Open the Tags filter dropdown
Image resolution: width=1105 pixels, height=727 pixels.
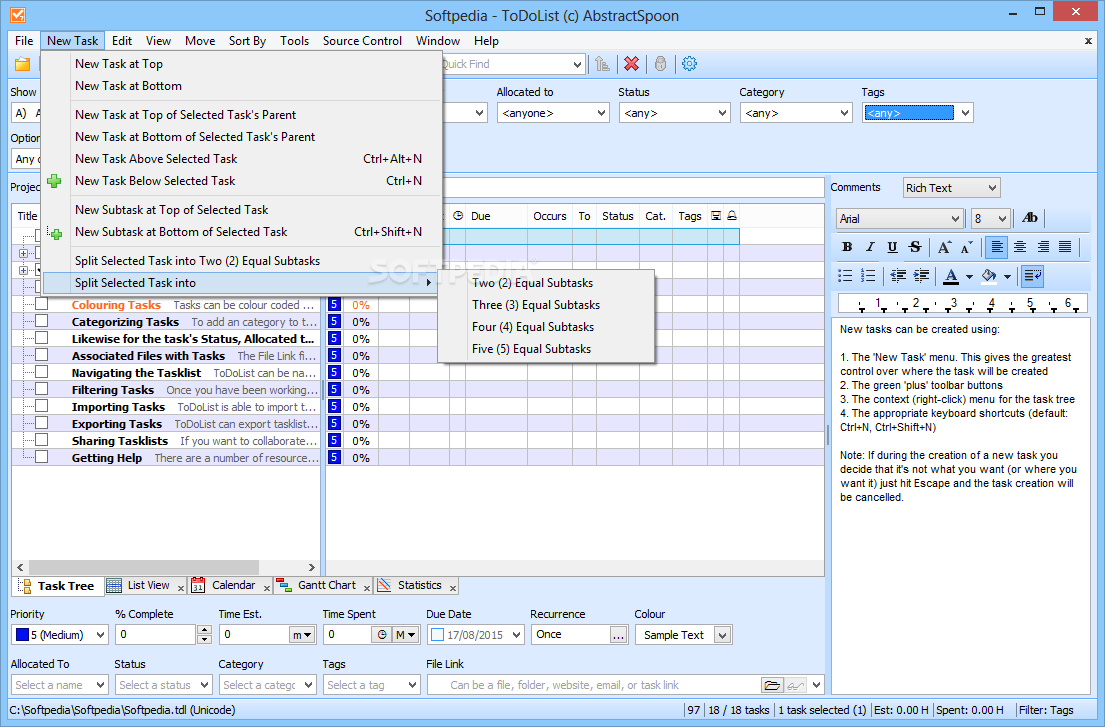[965, 113]
